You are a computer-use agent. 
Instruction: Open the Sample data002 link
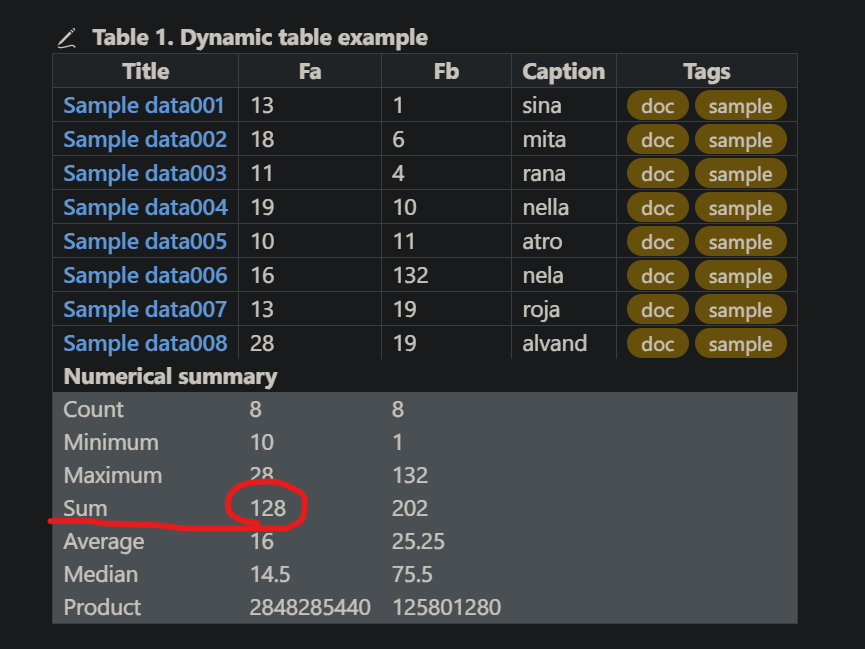click(x=145, y=140)
